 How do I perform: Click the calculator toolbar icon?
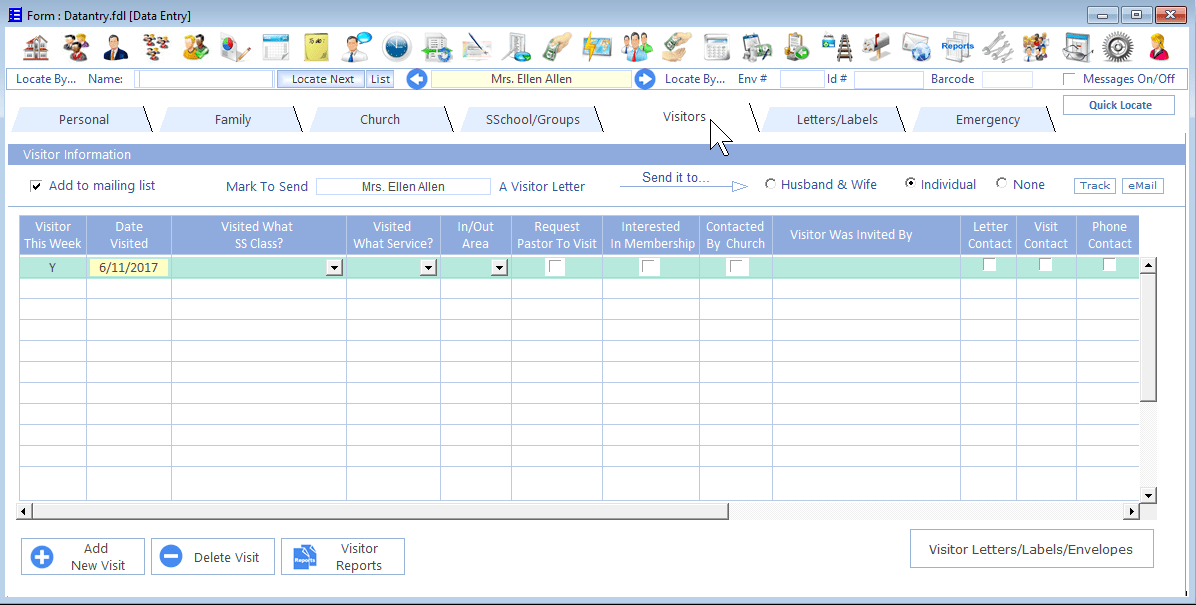tap(716, 47)
